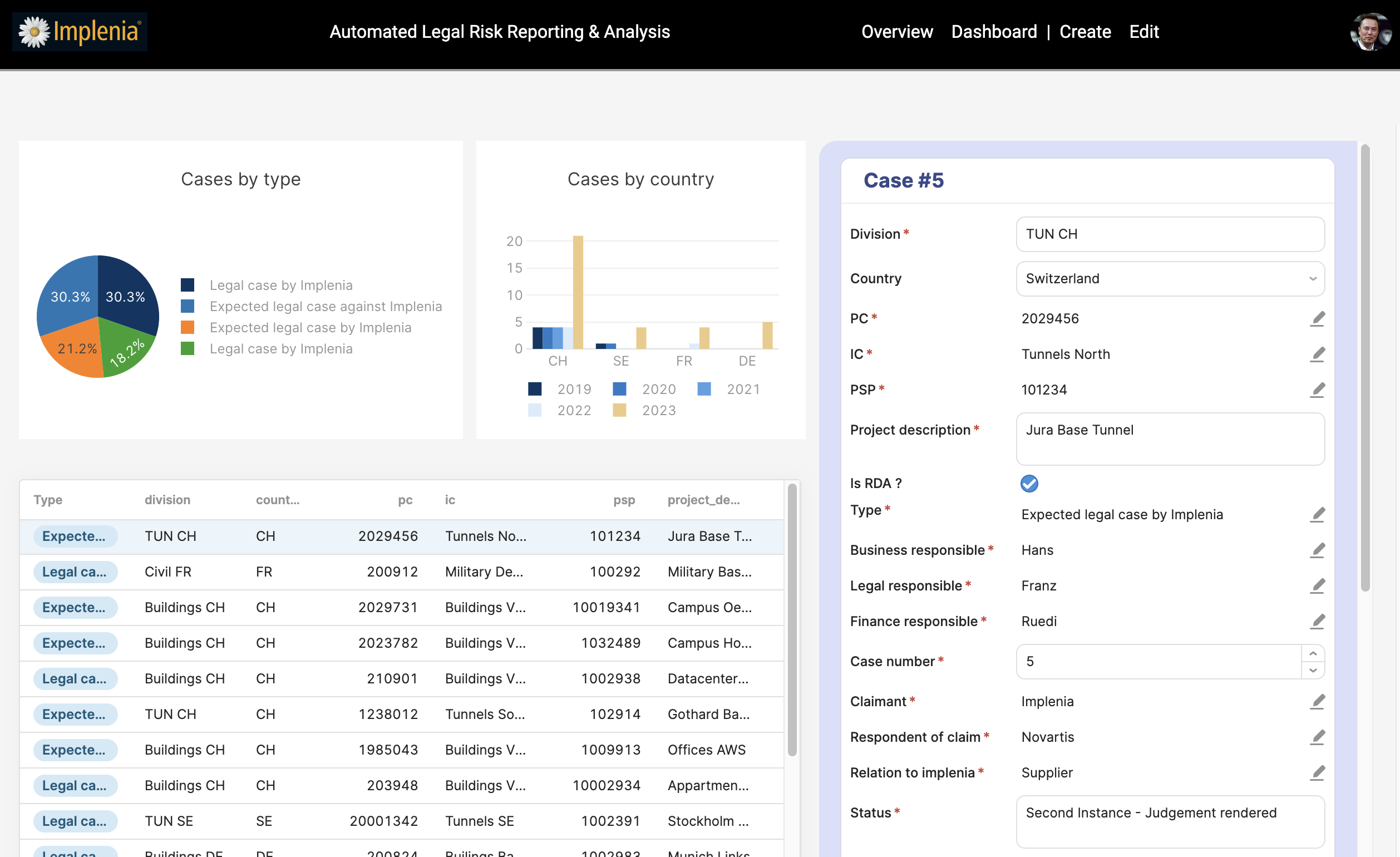Click the pencil icon next to PC field
The image size is (1400, 857).
[x=1317, y=319]
